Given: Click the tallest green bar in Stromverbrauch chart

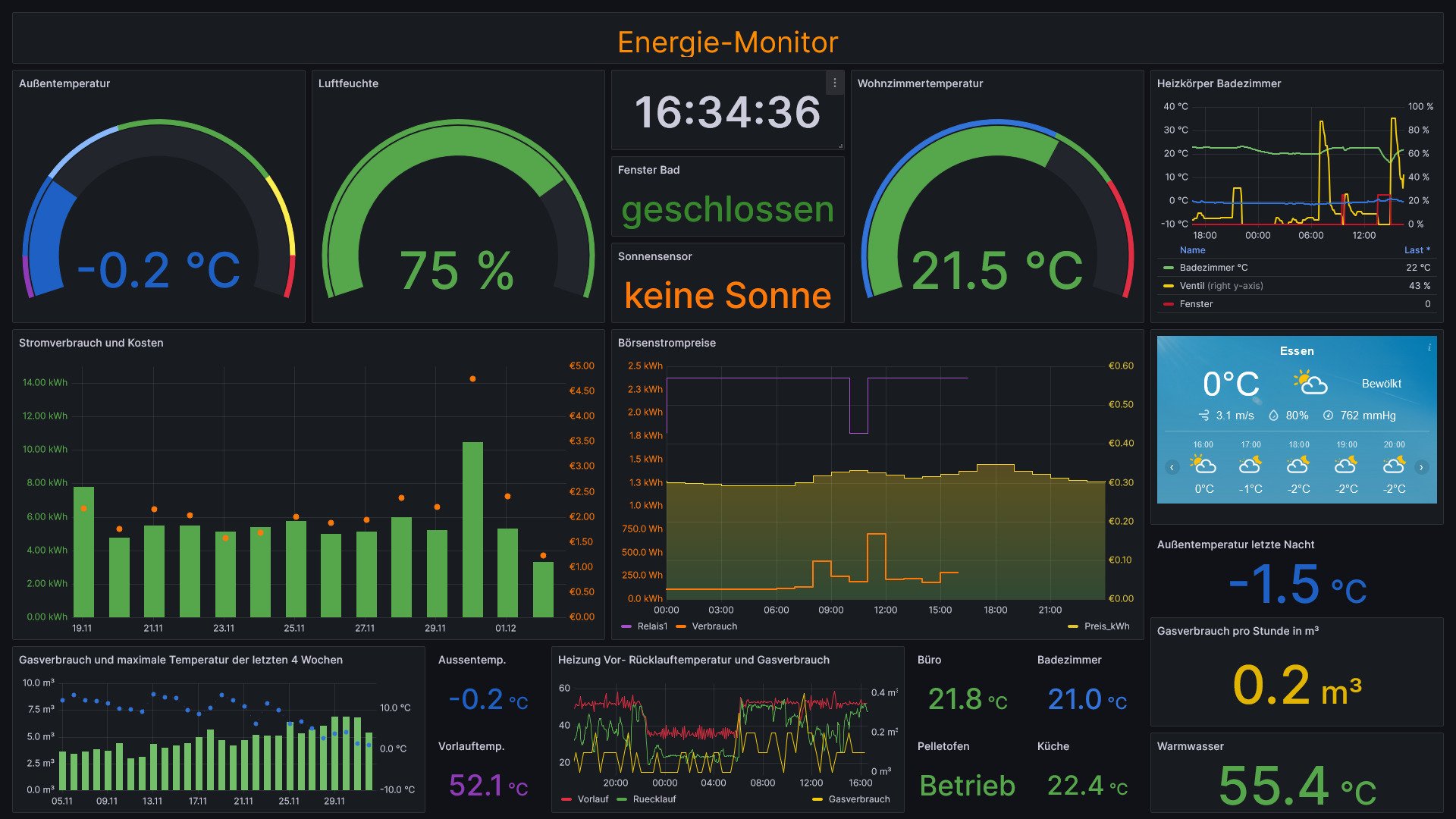Looking at the screenshot, I should point(472,531).
